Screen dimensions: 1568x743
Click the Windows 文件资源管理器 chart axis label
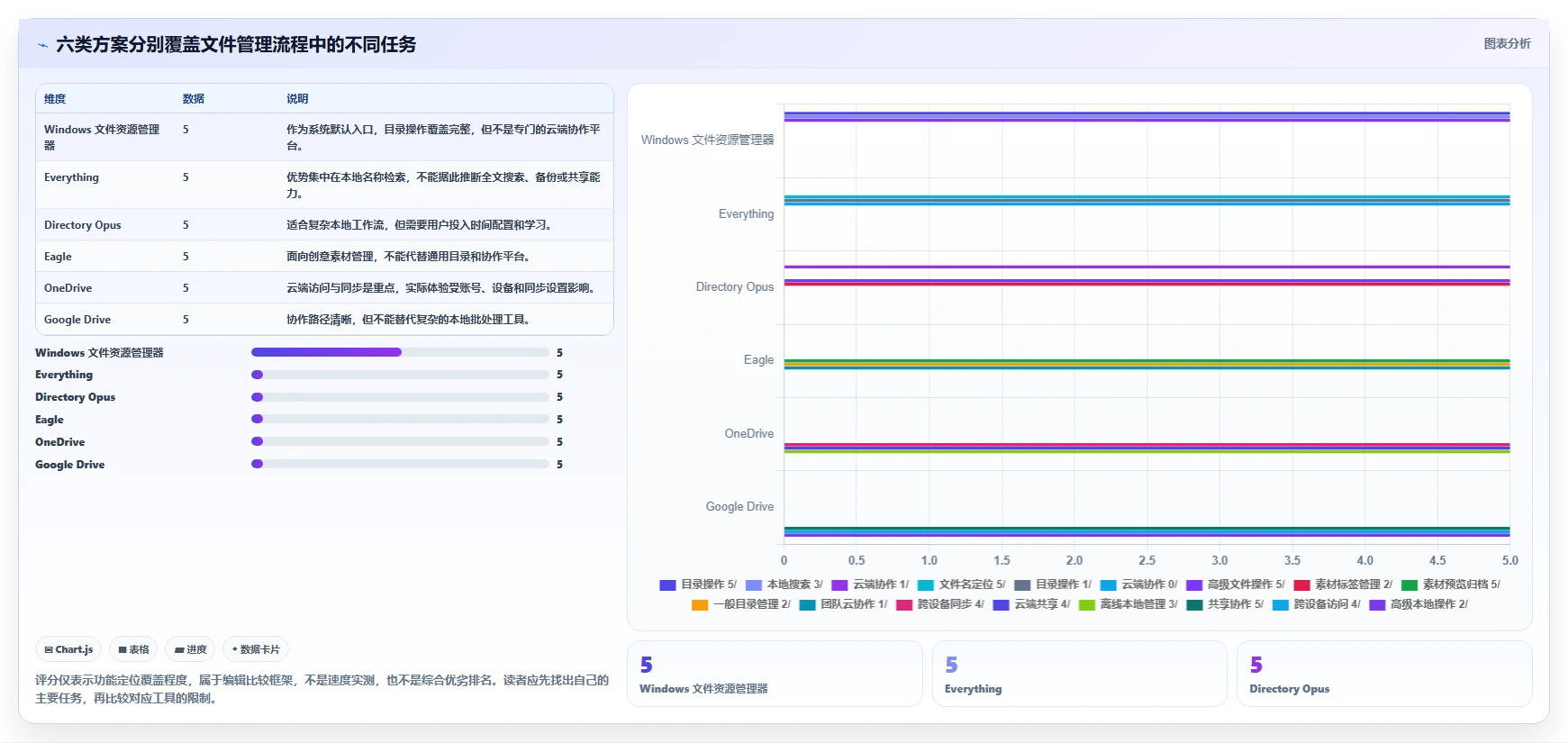(707, 140)
